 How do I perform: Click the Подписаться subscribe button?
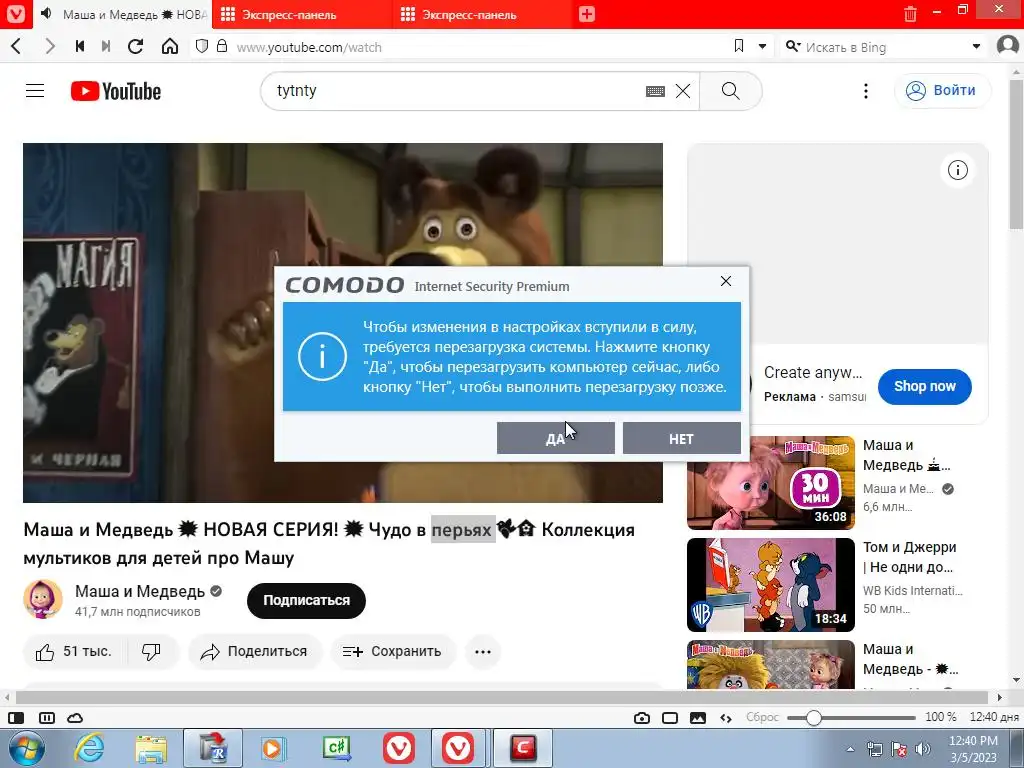306,600
